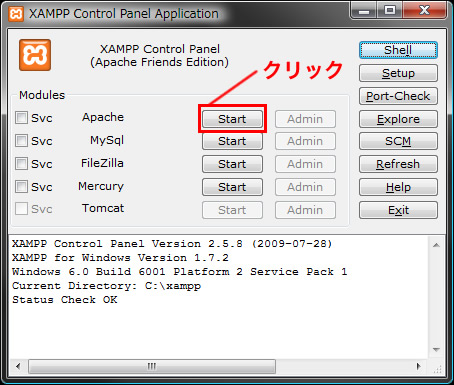The height and width of the screenshot is (385, 454).
Task: Close the XAMPP window
Action: (x=424, y=10)
